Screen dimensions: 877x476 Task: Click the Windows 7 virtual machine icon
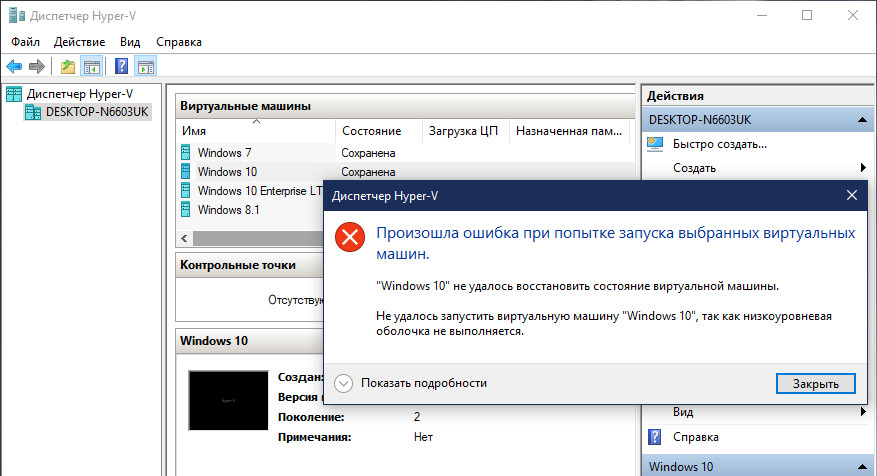(186, 152)
